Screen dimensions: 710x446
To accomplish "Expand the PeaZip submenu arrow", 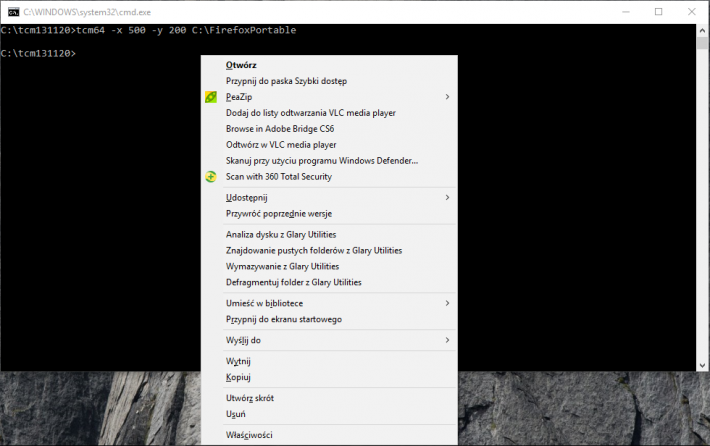I will click(x=447, y=97).
